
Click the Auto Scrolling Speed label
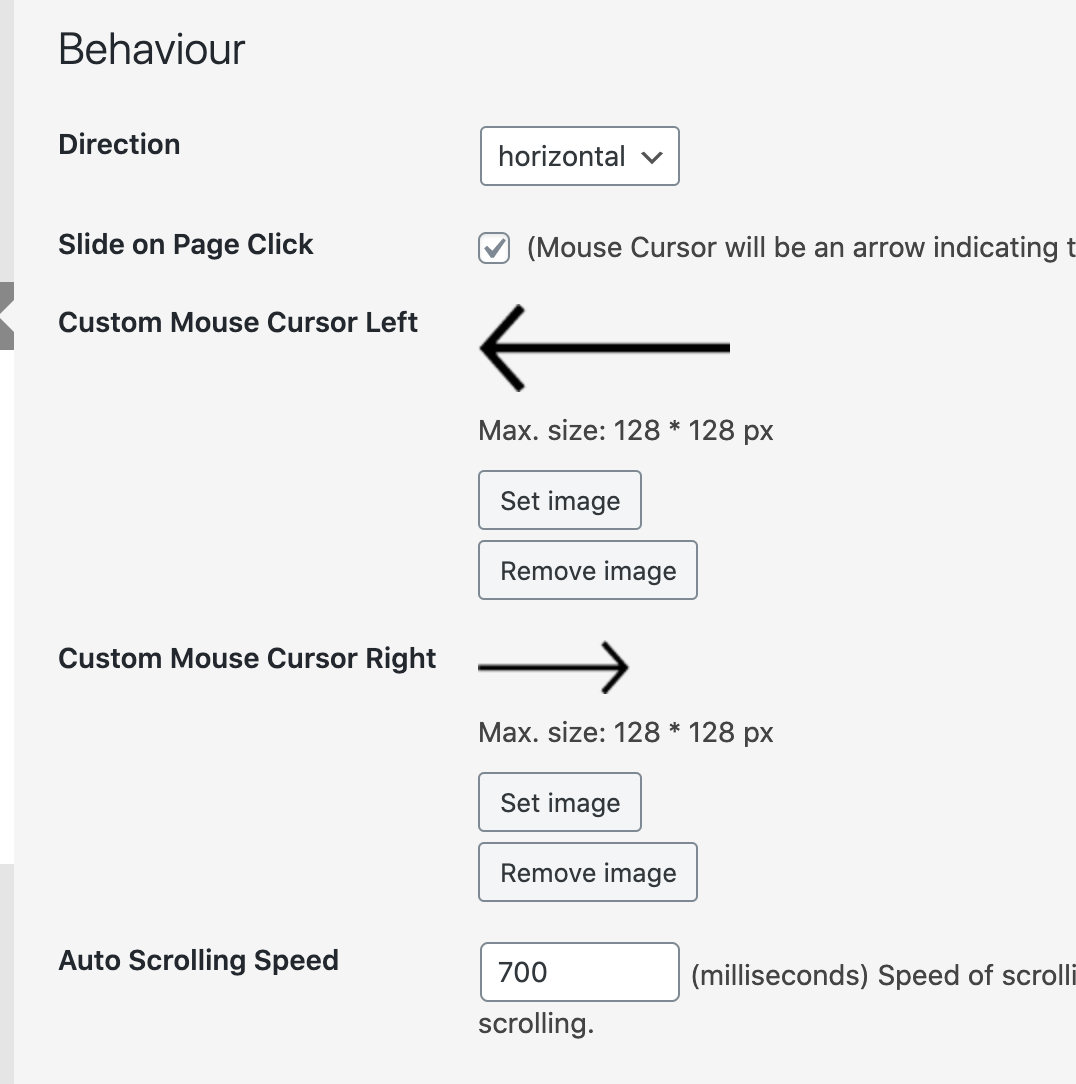198,960
